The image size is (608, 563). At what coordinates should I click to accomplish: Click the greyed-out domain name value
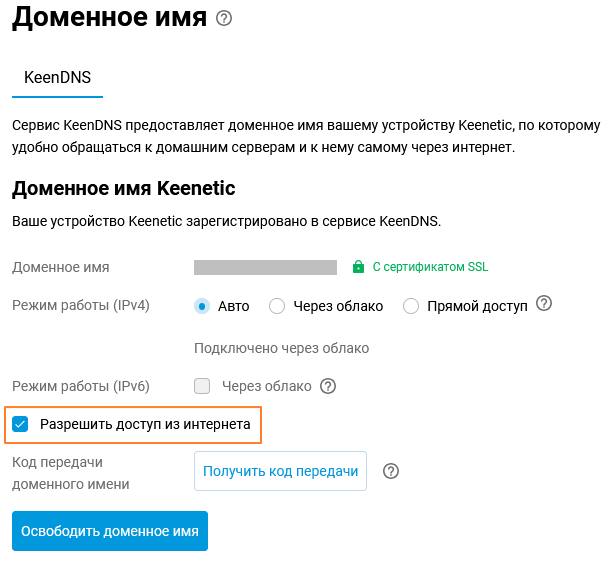265,268
